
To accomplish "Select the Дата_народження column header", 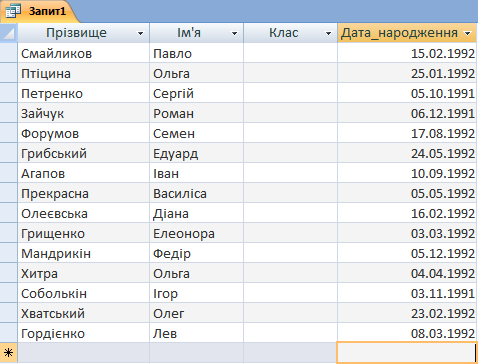I will pyautogui.click(x=407, y=33).
